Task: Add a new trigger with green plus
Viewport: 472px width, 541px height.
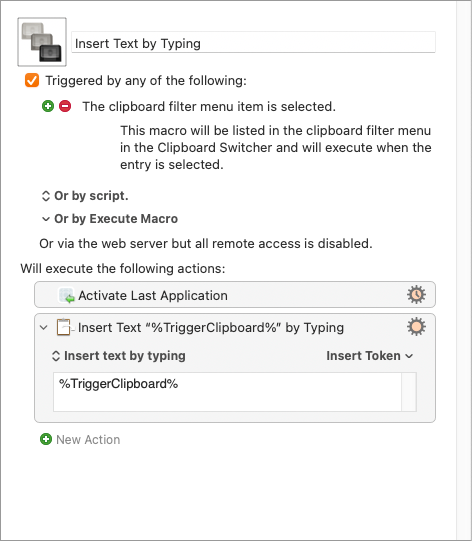Action: [x=48, y=106]
